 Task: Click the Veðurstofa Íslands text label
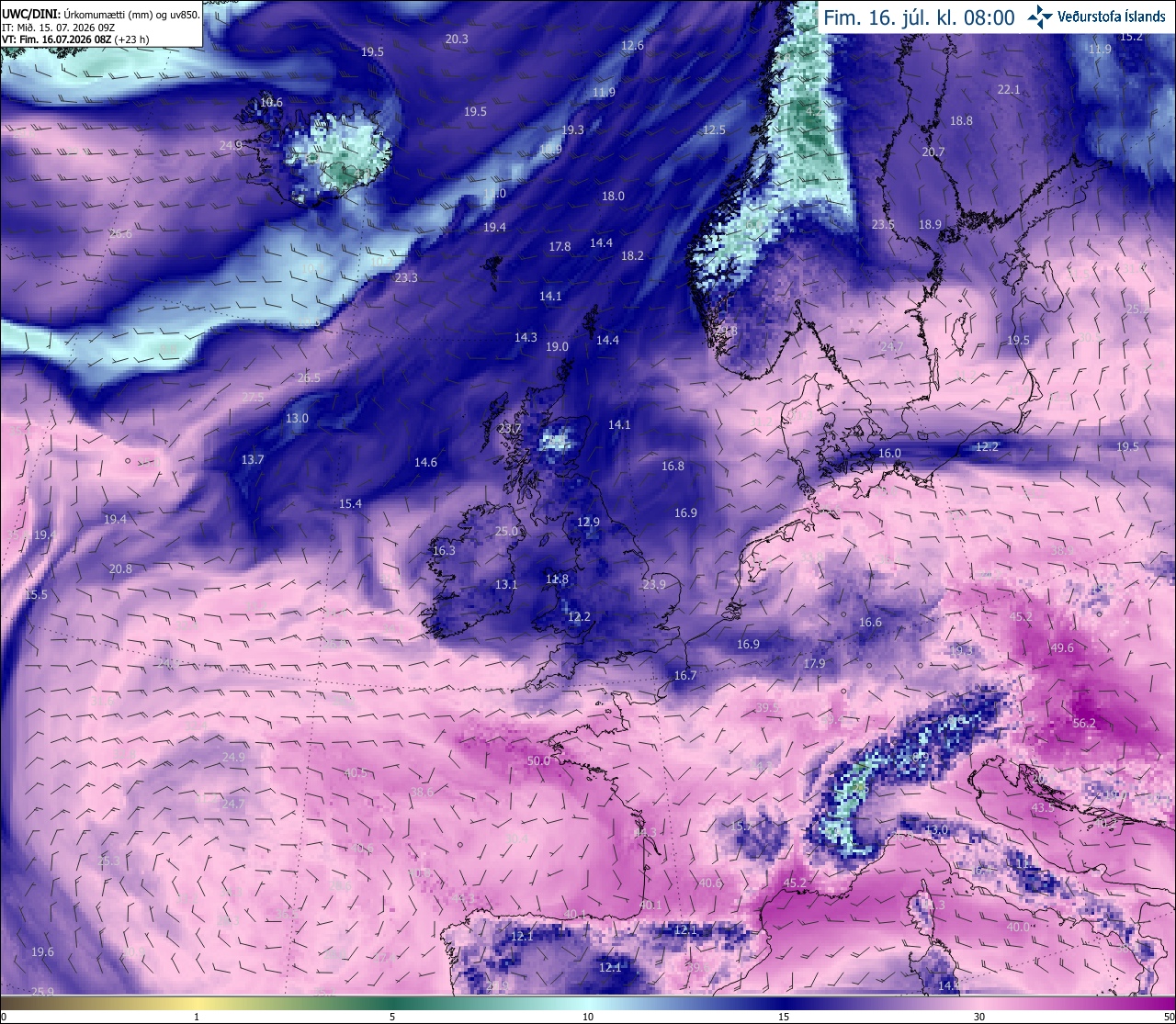pos(1112,17)
